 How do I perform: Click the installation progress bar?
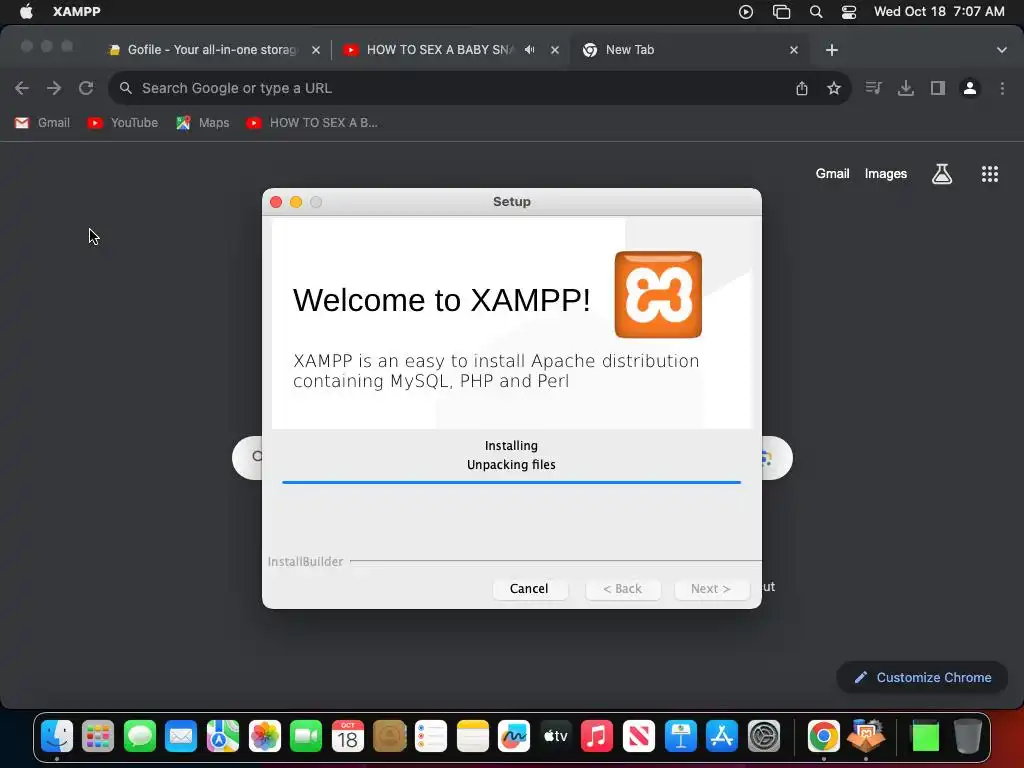(511, 483)
